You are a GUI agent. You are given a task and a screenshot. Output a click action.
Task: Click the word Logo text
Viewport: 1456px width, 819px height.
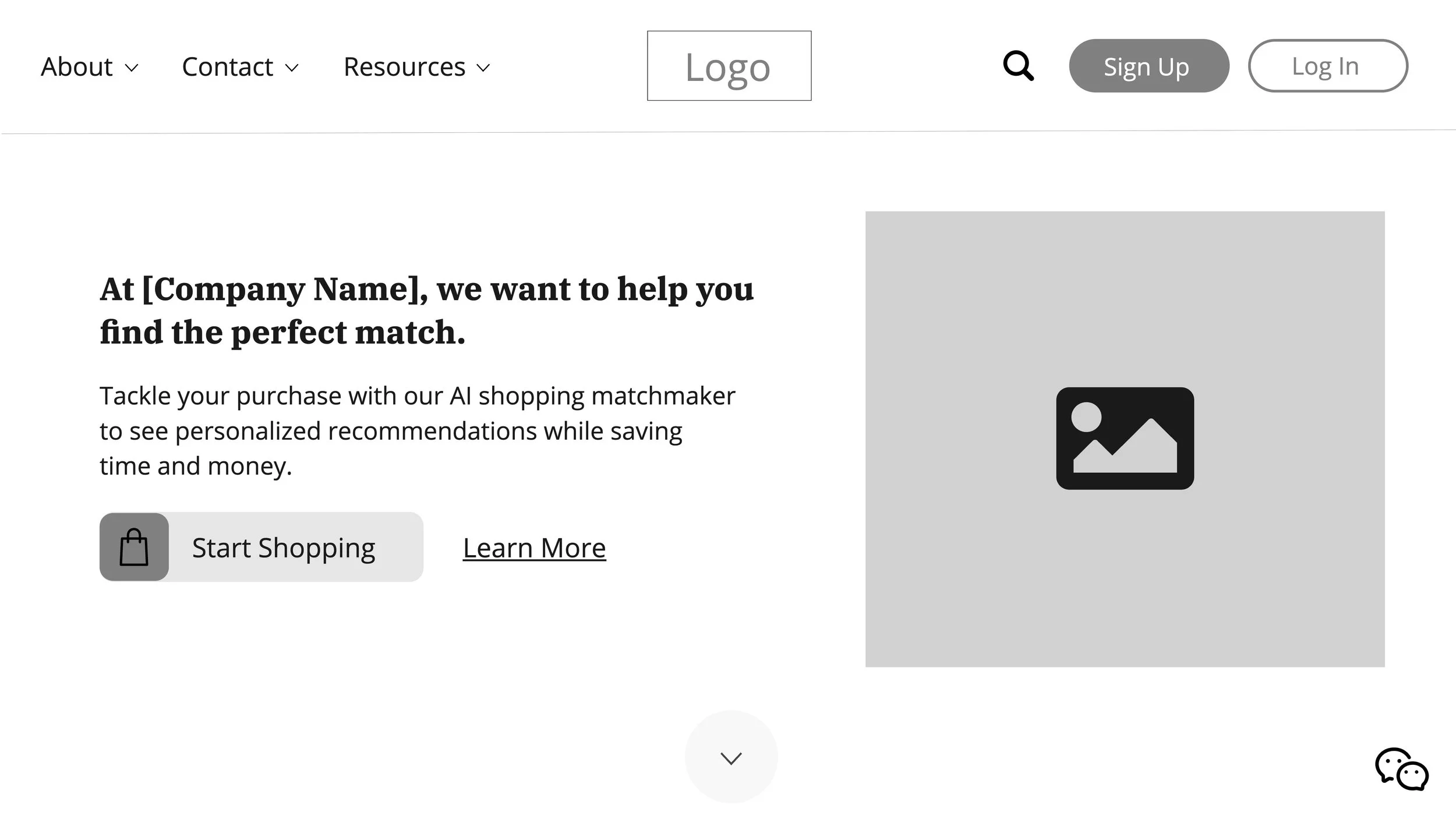pyautogui.click(x=727, y=68)
